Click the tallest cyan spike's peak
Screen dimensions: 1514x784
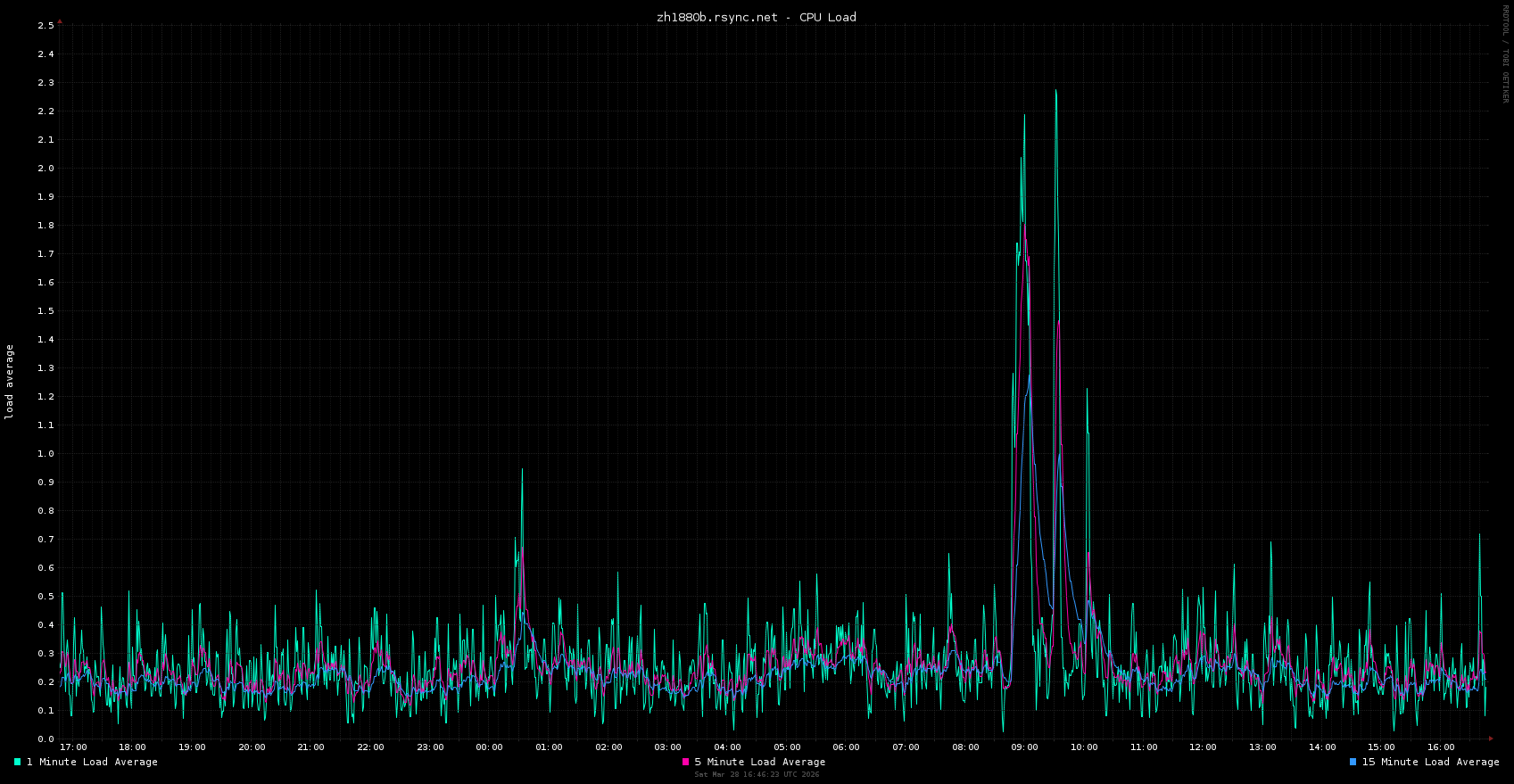point(1055,90)
